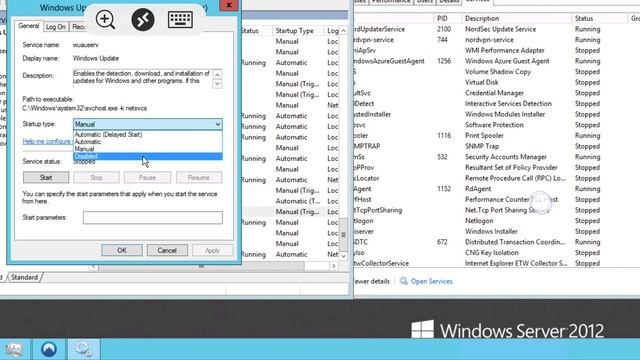Image resolution: width=640 pixels, height=360 pixels.
Task: Choose the Automatic startup option
Action: tap(148, 142)
